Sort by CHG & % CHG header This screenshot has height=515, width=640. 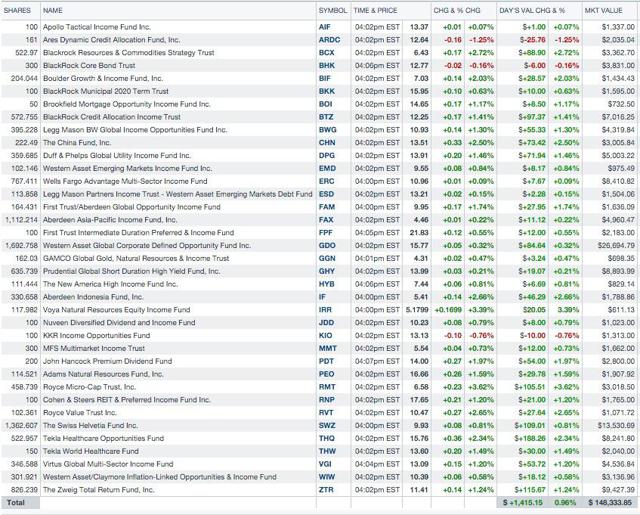(x=457, y=11)
